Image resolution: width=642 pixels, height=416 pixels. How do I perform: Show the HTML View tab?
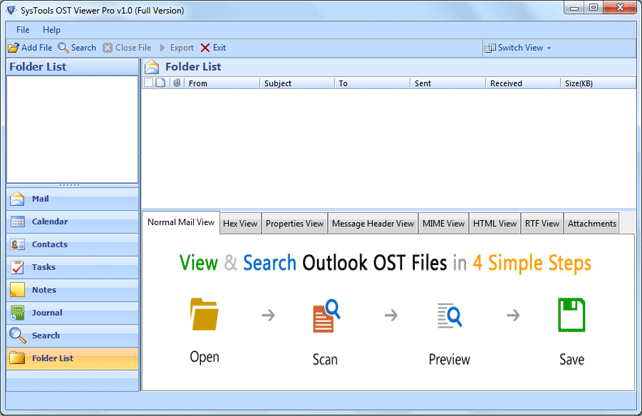pyautogui.click(x=495, y=224)
